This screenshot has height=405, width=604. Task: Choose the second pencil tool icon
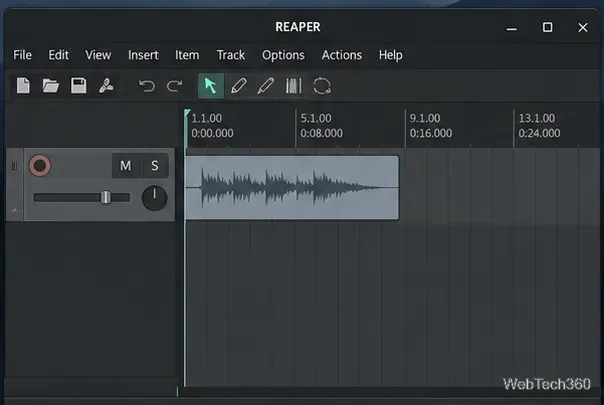(x=266, y=86)
